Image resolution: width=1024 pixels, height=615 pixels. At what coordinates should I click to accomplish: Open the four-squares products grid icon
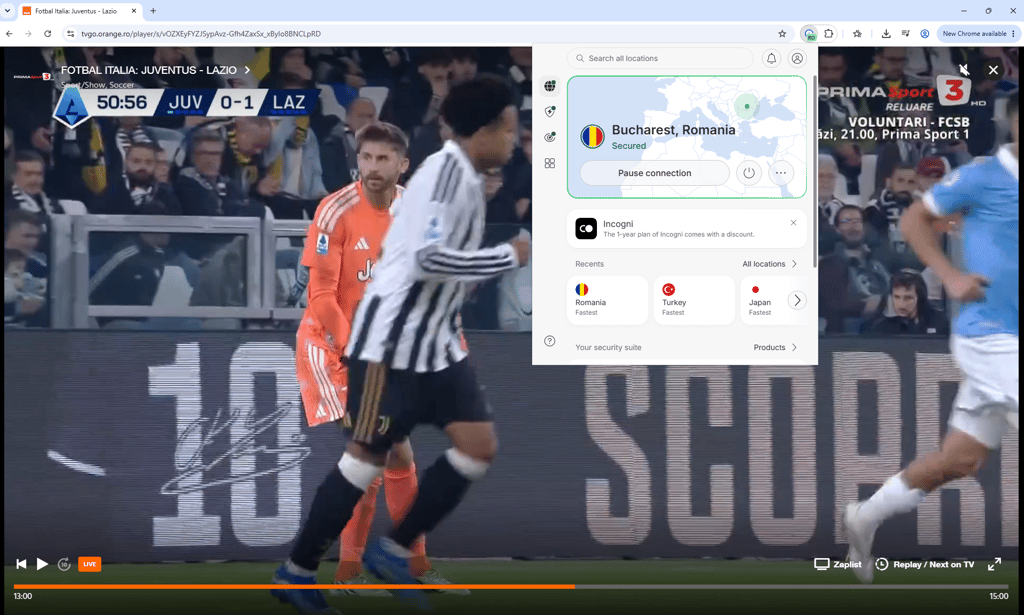[550, 163]
